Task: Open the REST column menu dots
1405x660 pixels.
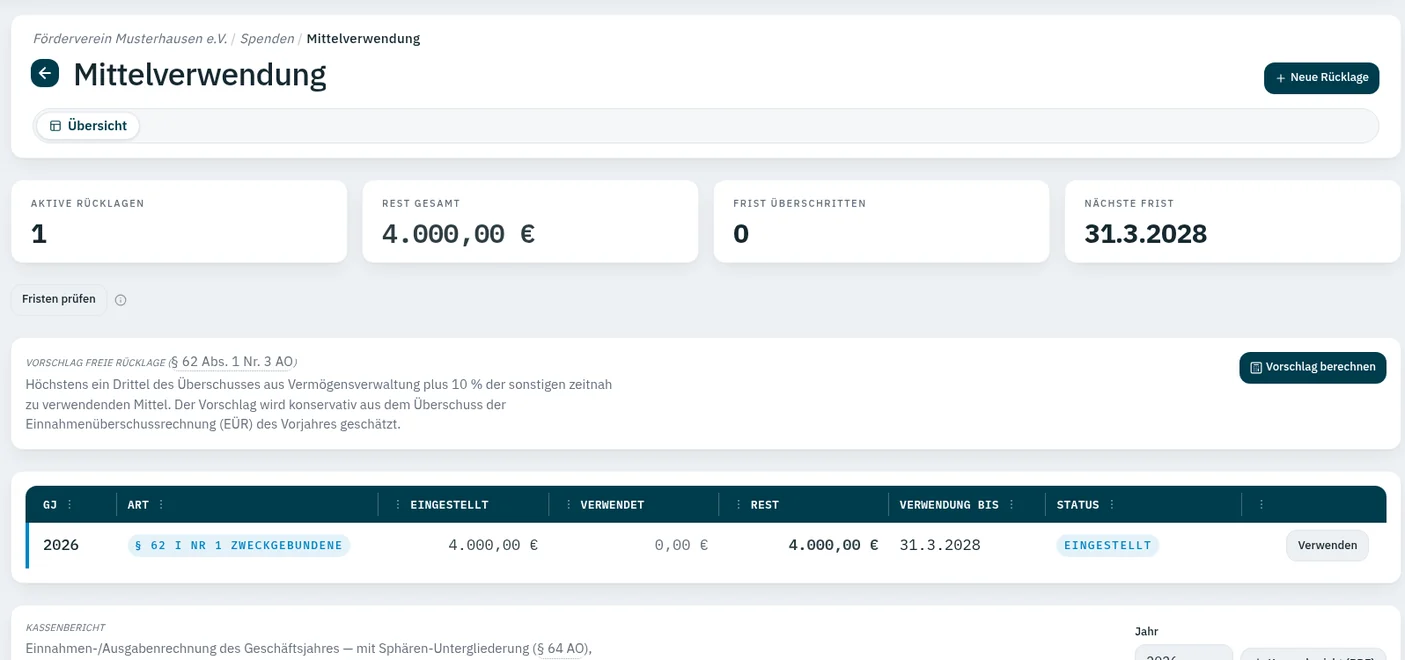Action: (739, 505)
